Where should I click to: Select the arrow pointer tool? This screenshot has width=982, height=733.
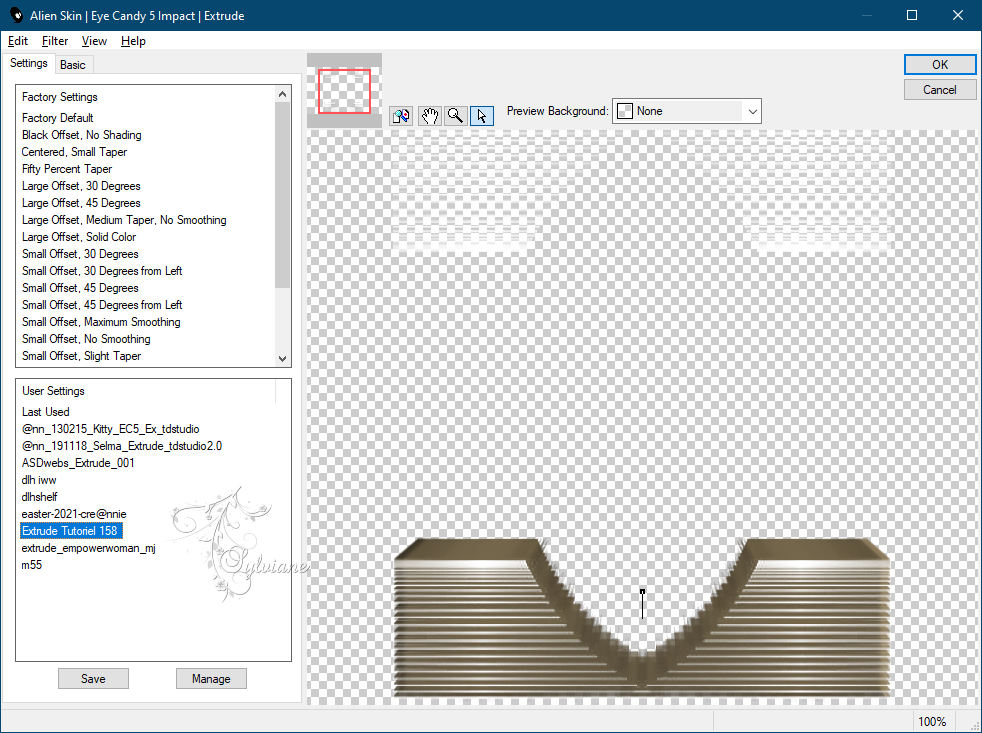point(482,116)
